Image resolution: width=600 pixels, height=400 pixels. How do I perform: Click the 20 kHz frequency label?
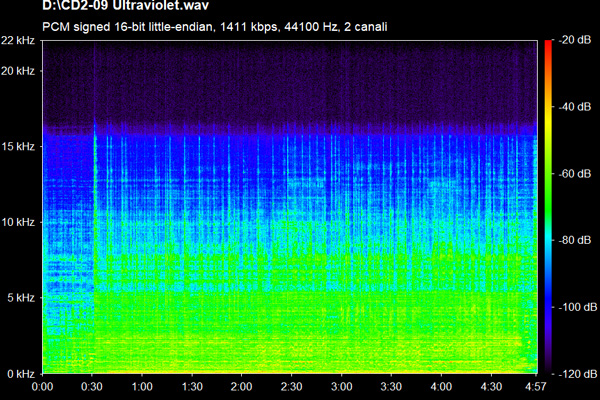[18, 71]
